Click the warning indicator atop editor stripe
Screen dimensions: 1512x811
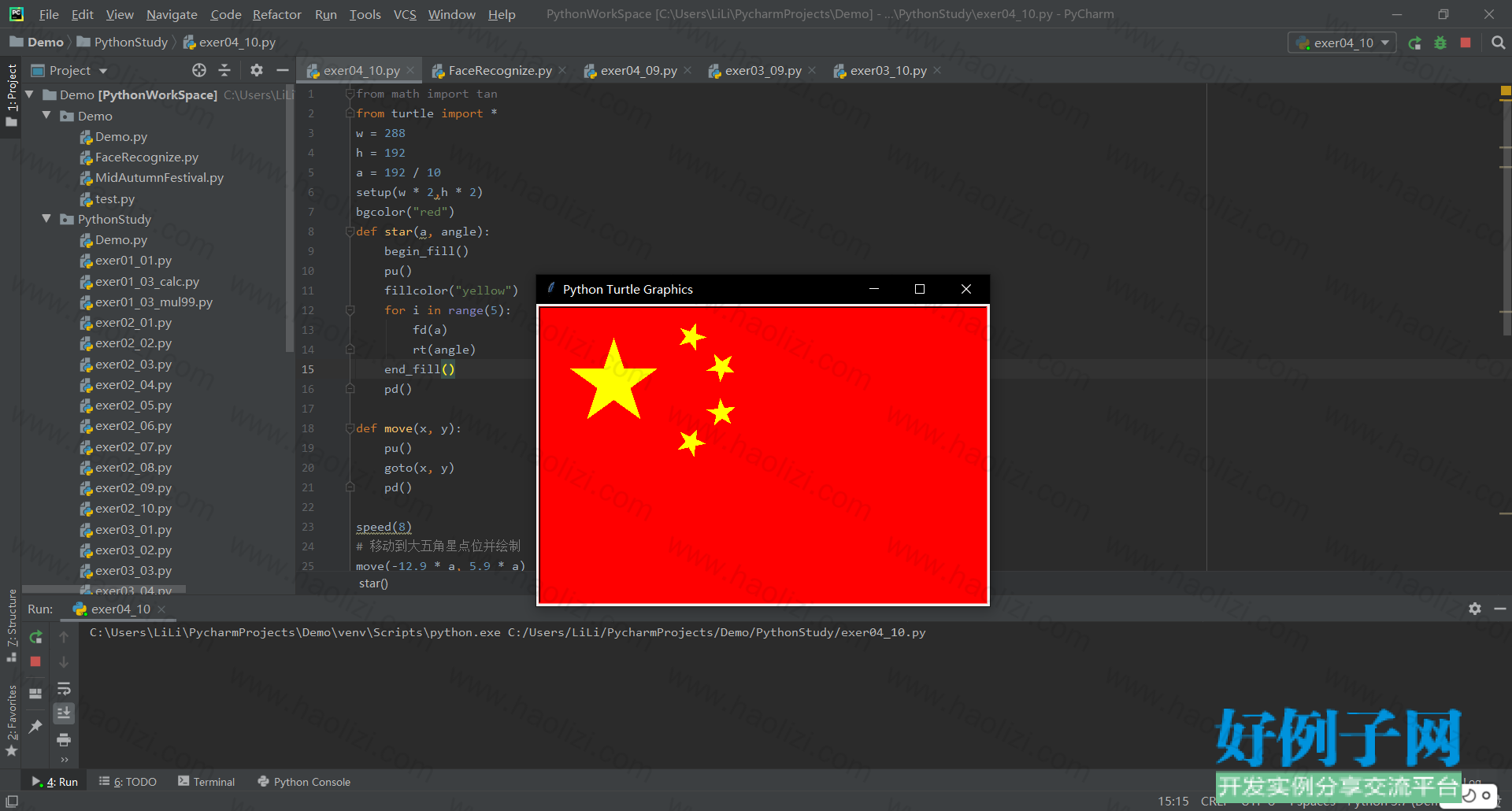pyautogui.click(x=1506, y=92)
